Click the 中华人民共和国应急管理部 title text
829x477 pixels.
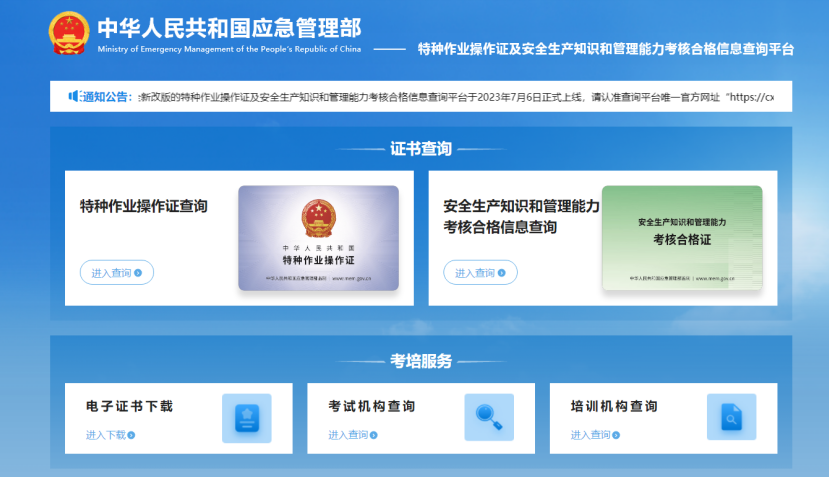pyautogui.click(x=229, y=27)
